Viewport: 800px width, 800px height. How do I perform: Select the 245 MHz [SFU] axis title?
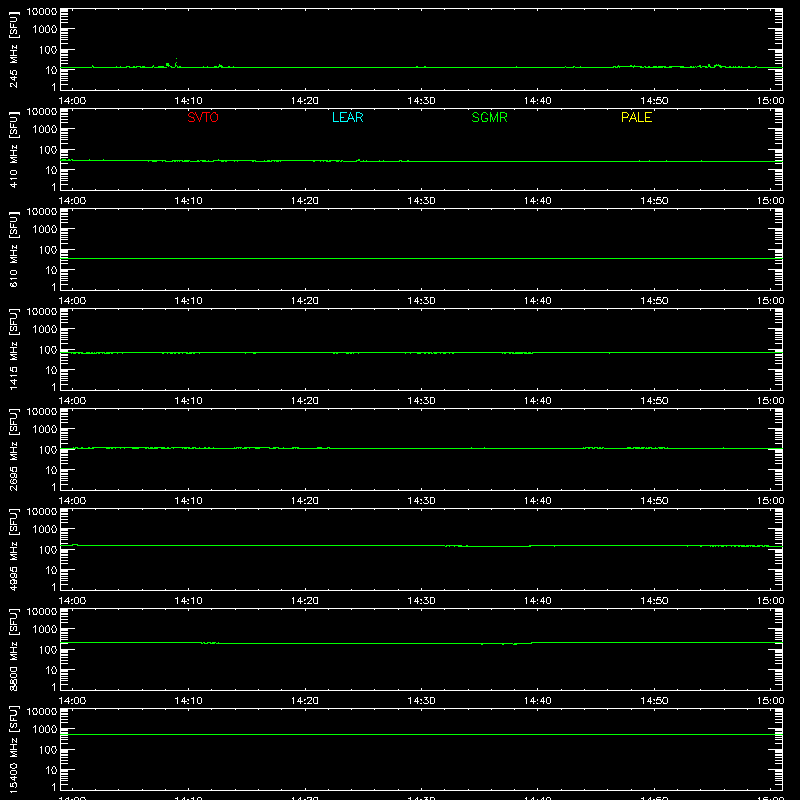coord(14,49)
